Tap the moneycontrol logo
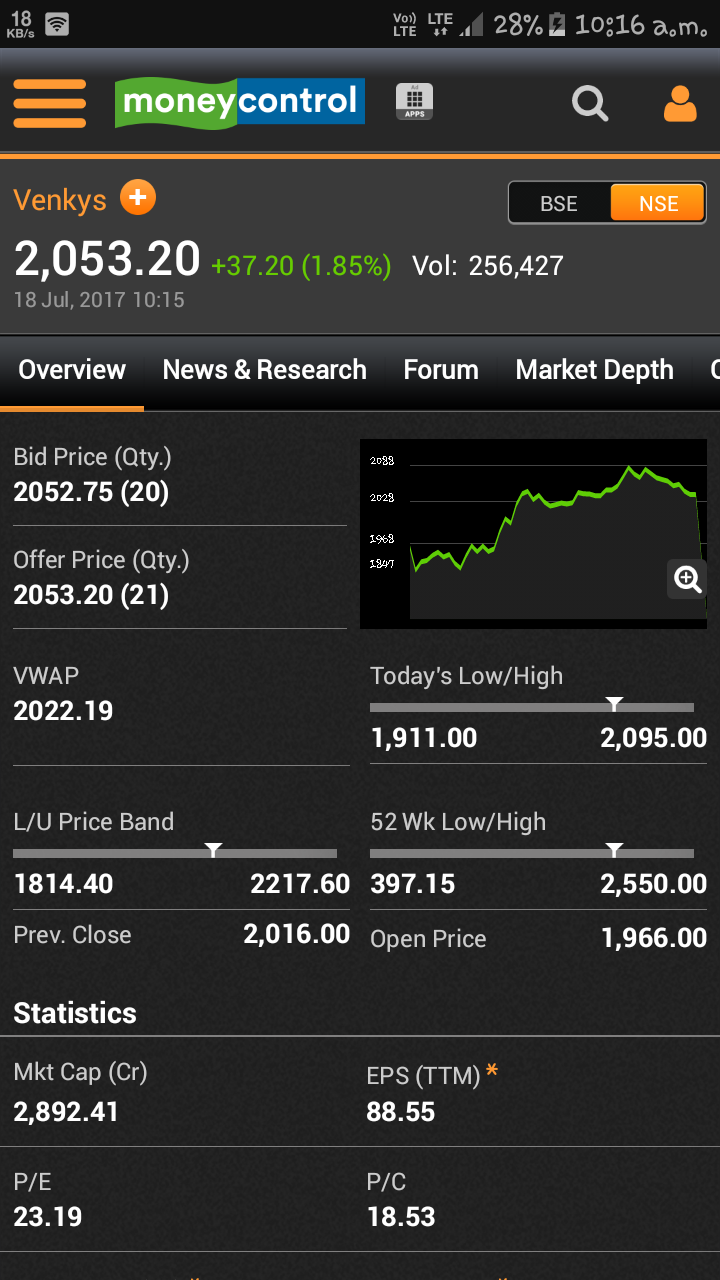 coord(240,102)
